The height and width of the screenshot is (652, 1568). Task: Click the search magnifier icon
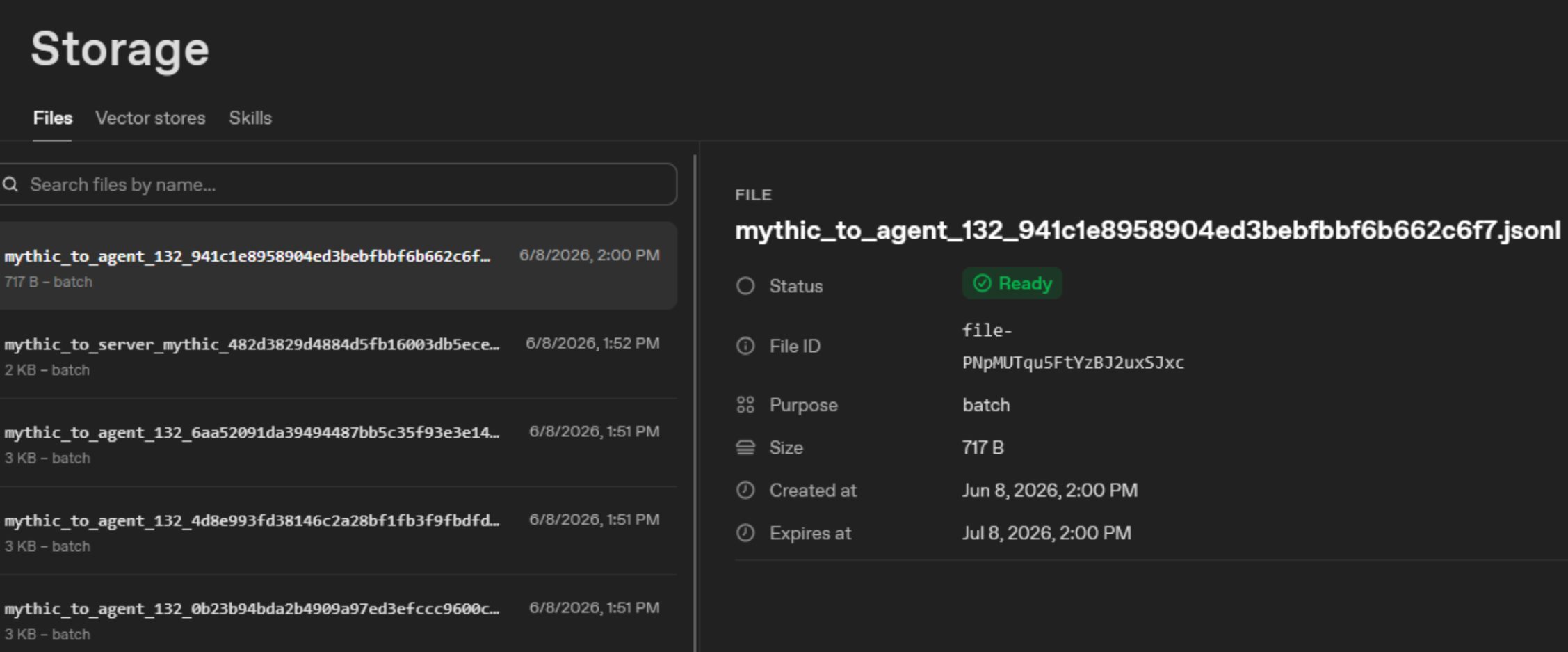pyautogui.click(x=10, y=184)
